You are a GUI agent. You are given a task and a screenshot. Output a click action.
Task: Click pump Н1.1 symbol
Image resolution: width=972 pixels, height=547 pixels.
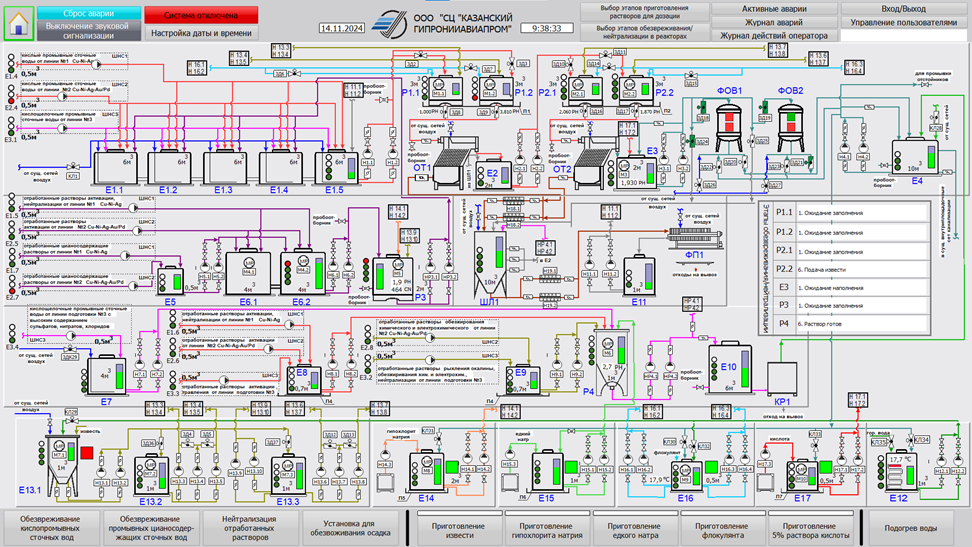[368, 153]
